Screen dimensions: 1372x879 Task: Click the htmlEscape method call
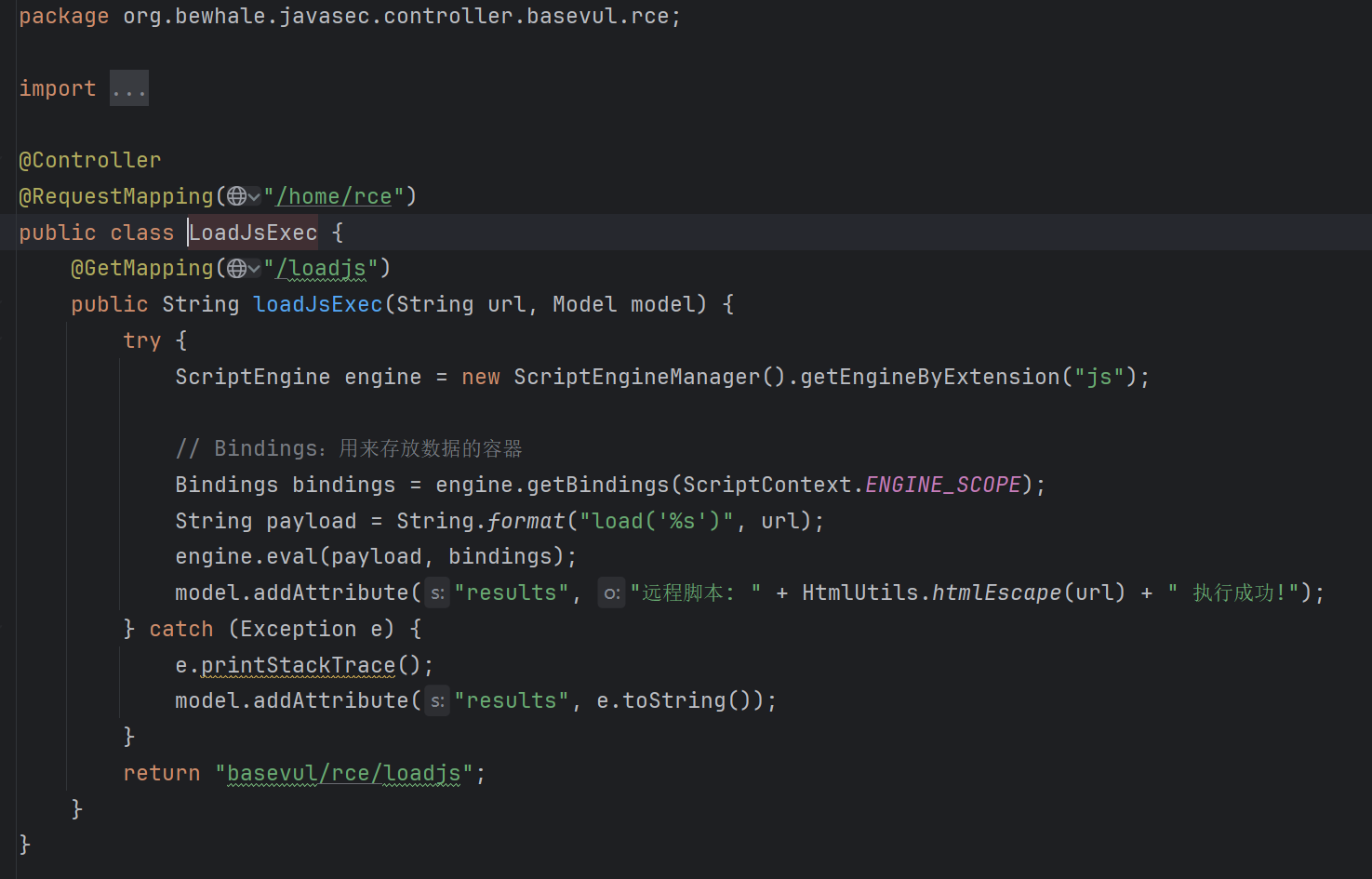coord(996,593)
